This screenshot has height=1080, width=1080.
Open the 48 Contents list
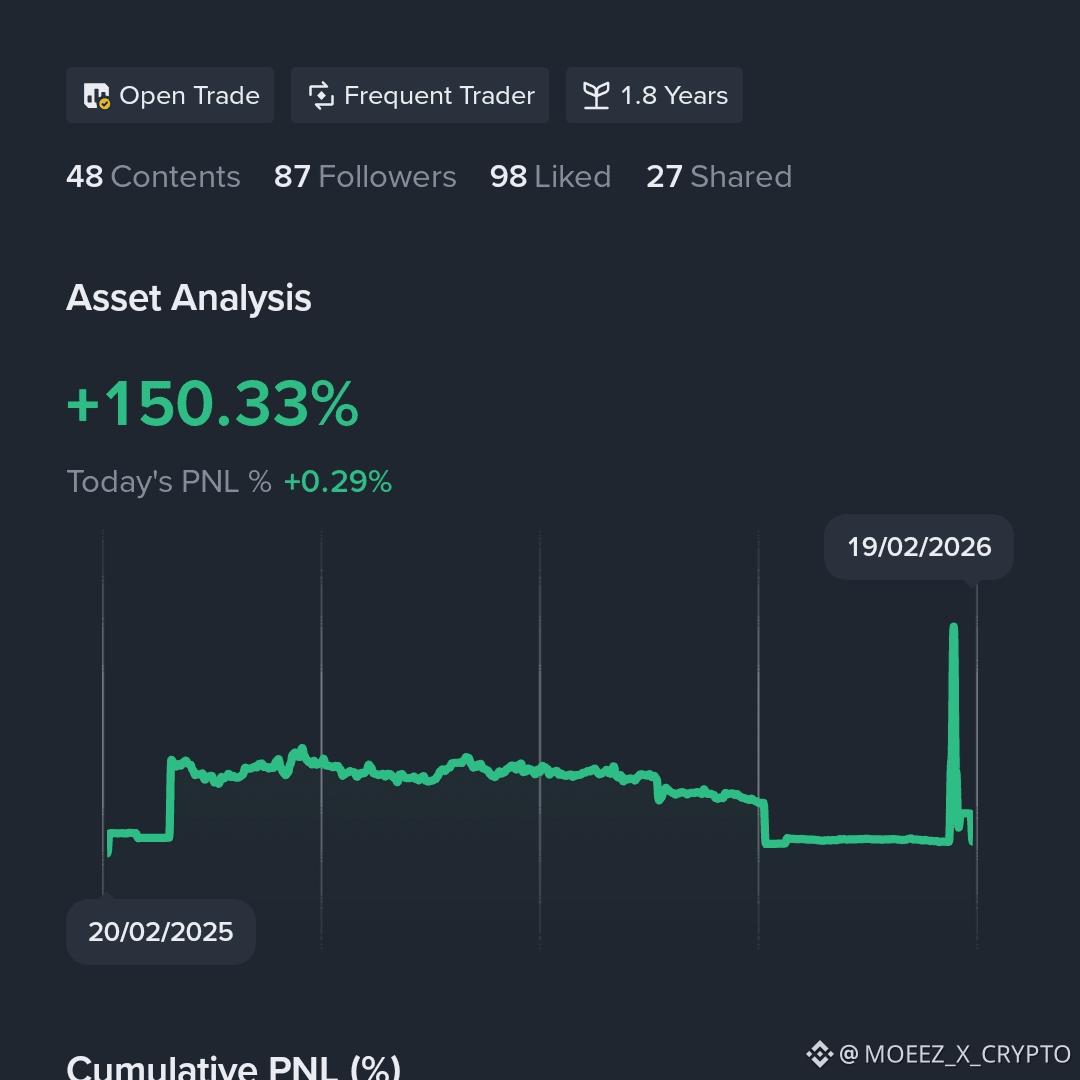pos(154,177)
